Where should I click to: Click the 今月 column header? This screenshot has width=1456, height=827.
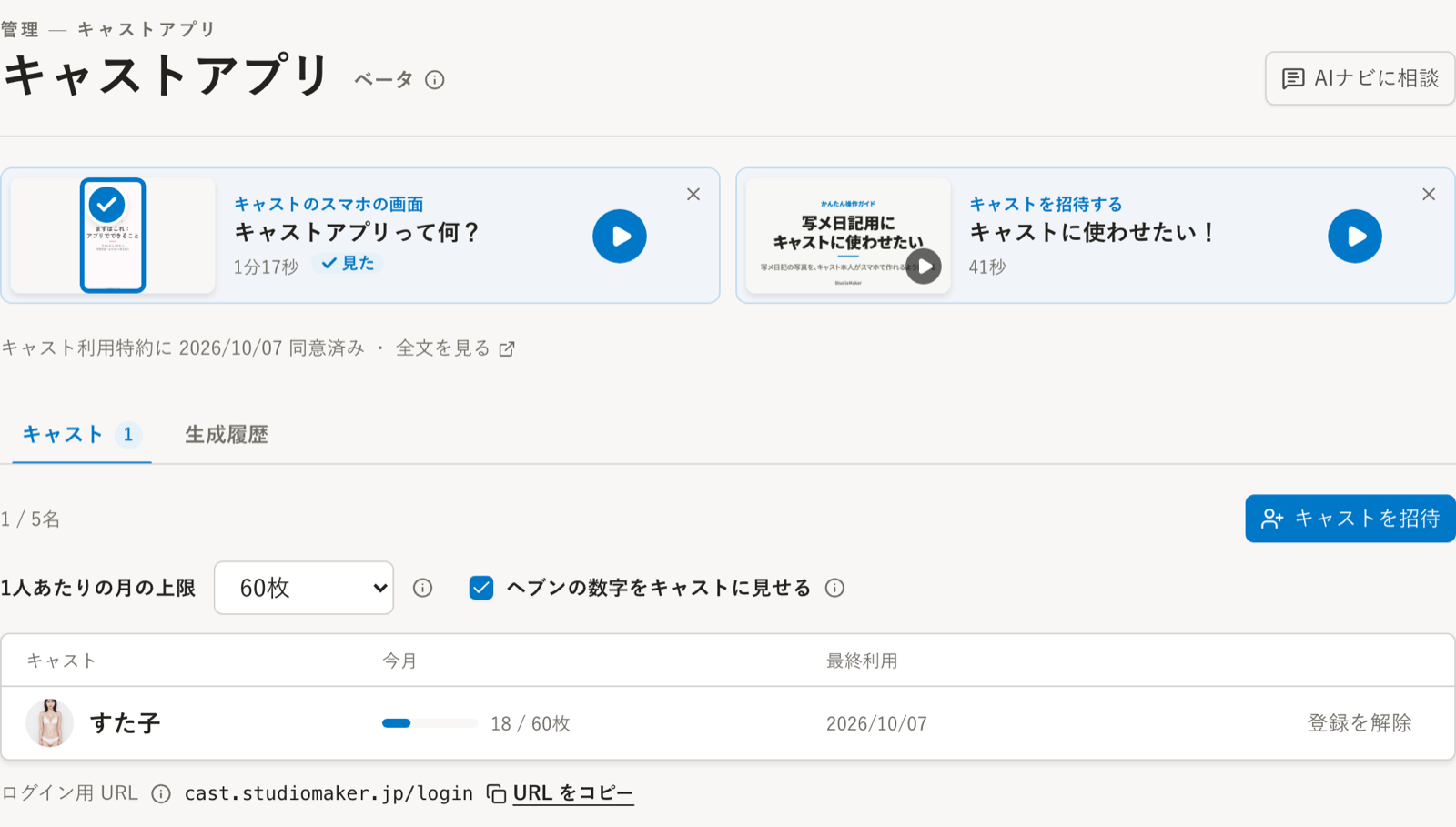(399, 661)
